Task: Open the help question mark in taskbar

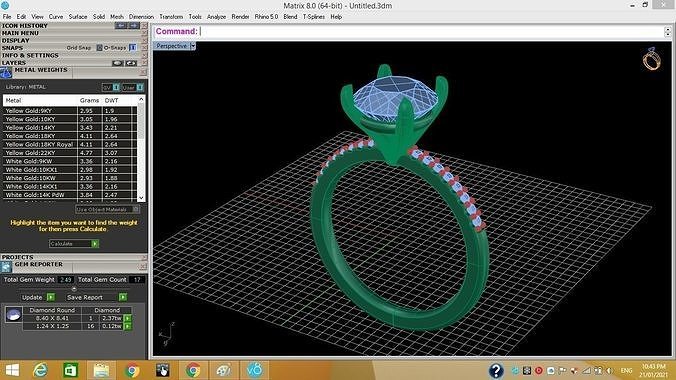Action: (496, 371)
